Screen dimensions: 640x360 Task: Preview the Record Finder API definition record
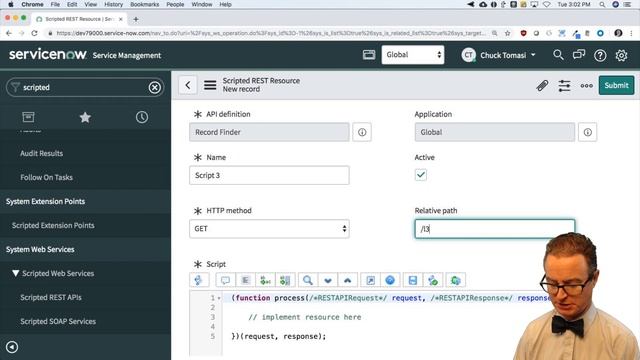(362, 132)
